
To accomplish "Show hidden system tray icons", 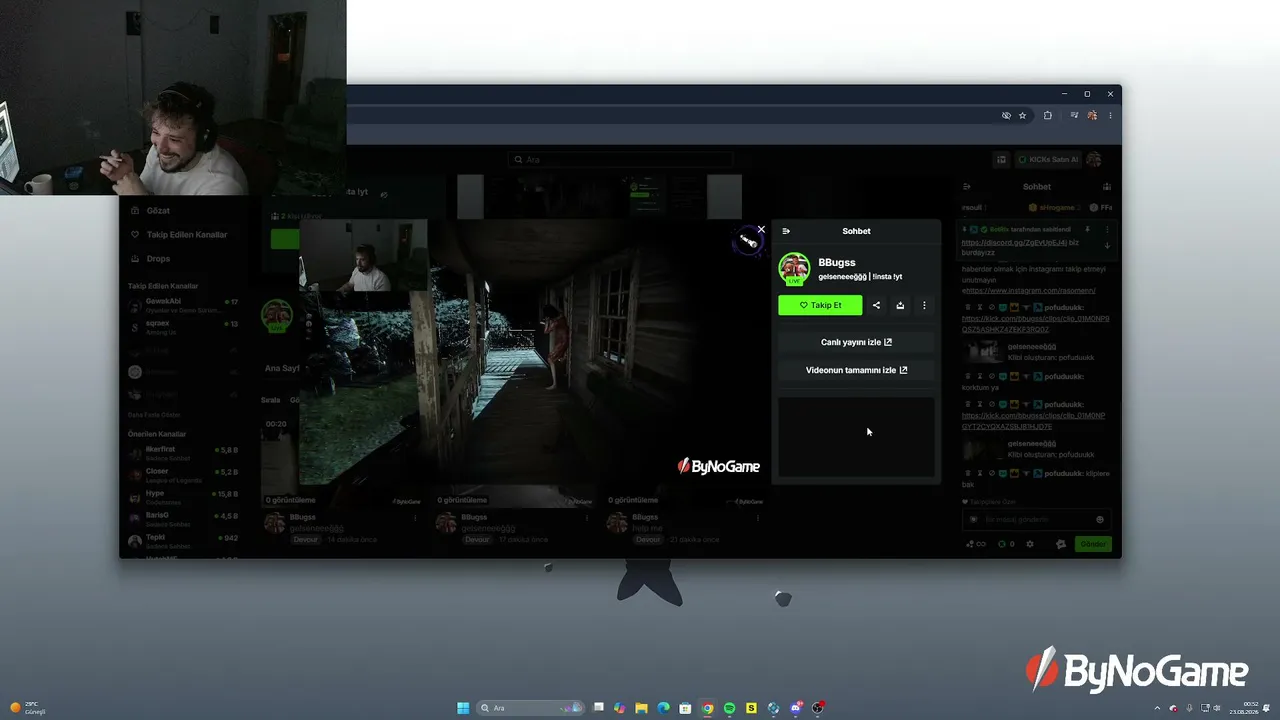I will 1158,708.
